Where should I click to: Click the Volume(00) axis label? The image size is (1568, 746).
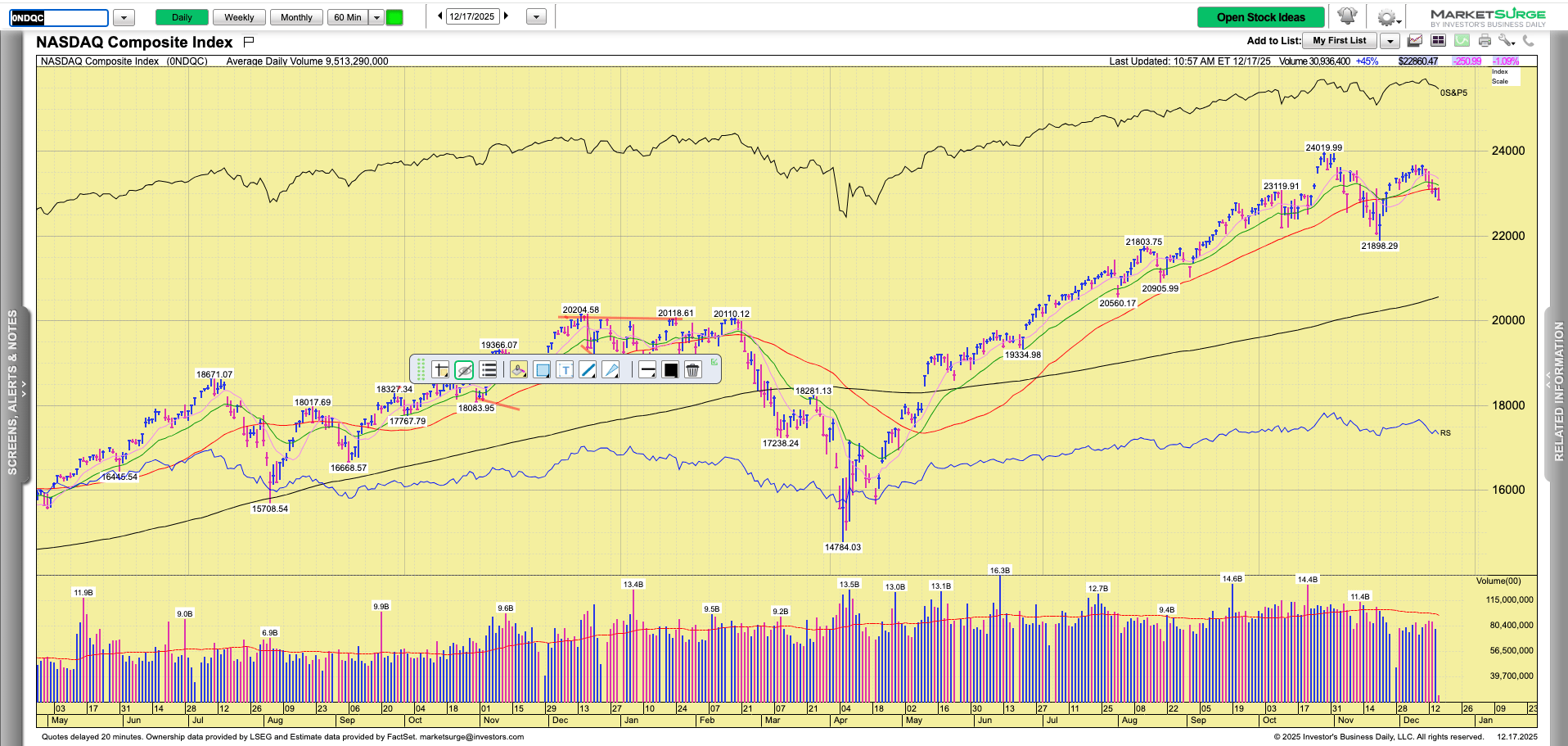[x=1498, y=581]
